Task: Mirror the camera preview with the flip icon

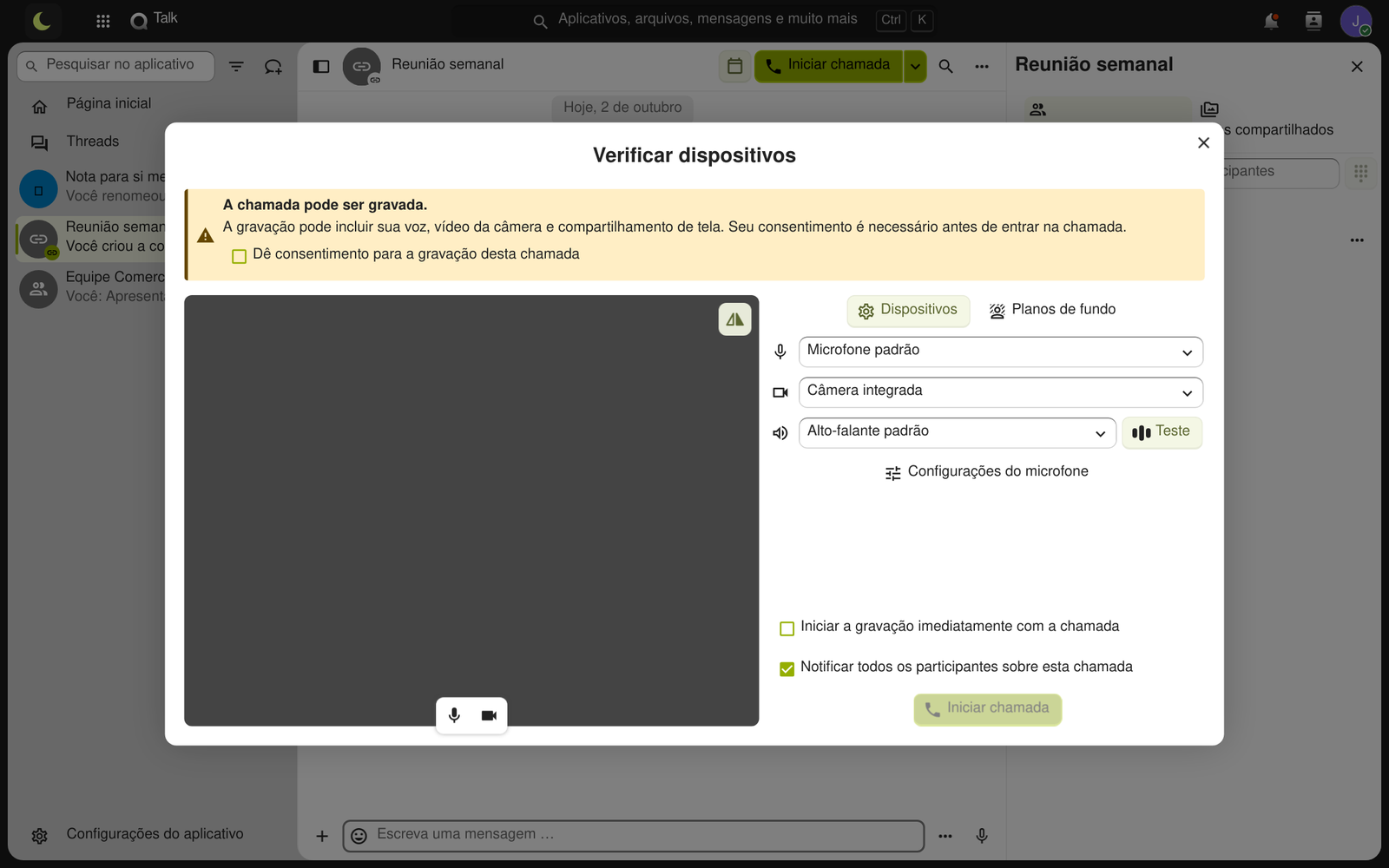Action: (734, 319)
